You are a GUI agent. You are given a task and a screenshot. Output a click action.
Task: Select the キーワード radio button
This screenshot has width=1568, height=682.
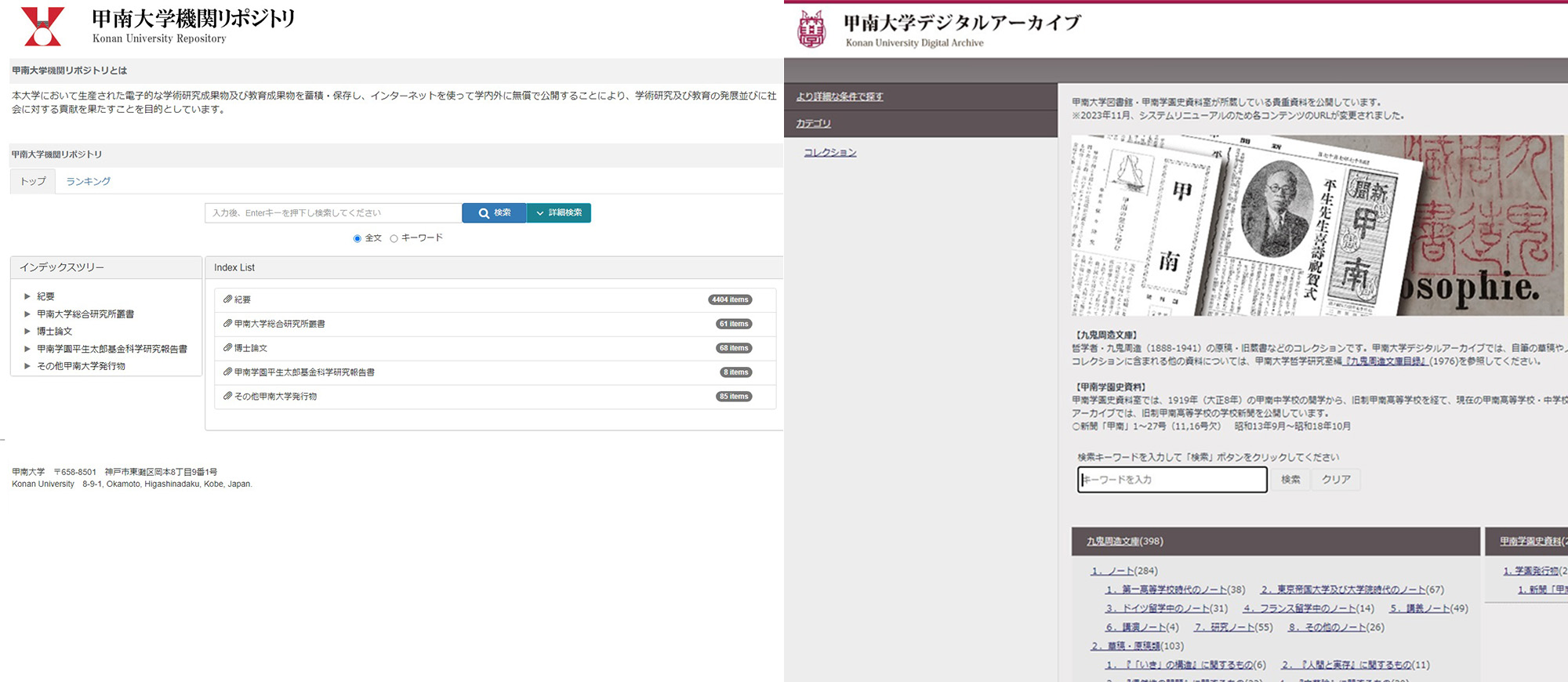click(x=394, y=238)
